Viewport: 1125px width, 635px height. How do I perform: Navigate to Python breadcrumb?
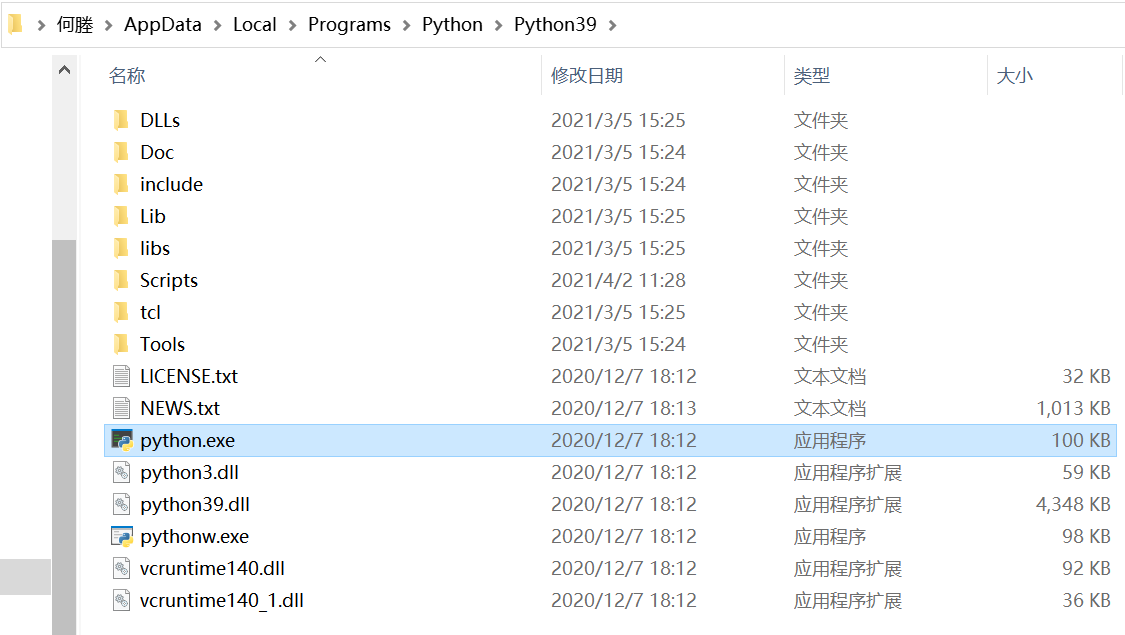tap(452, 24)
